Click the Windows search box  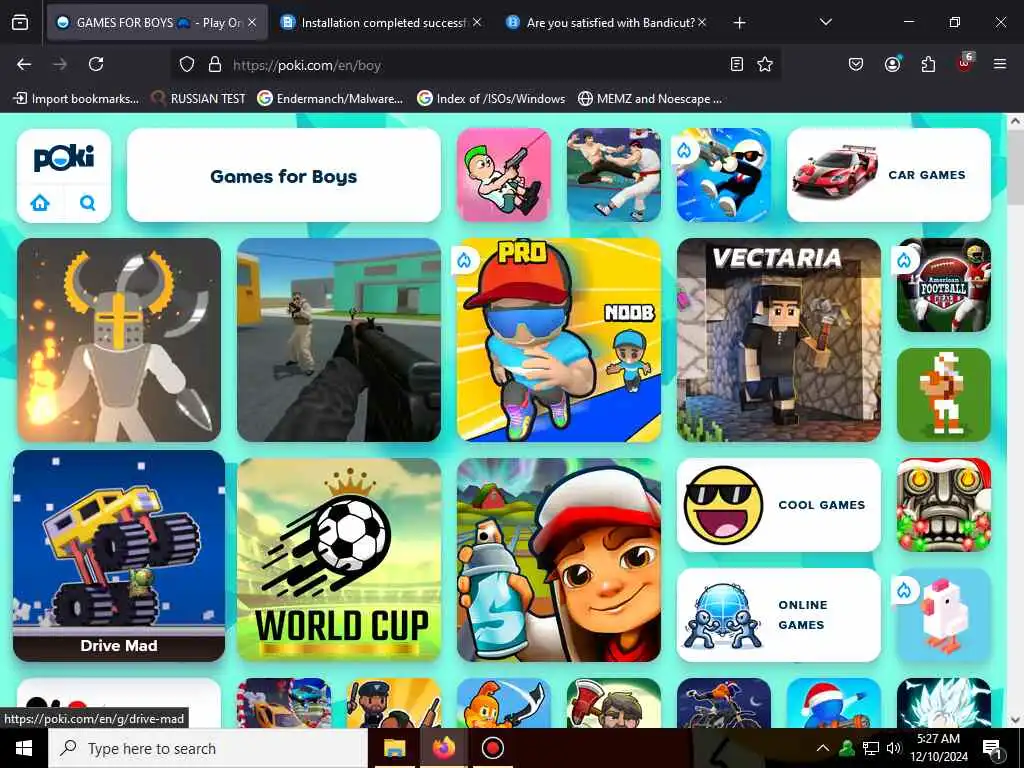coord(208,748)
